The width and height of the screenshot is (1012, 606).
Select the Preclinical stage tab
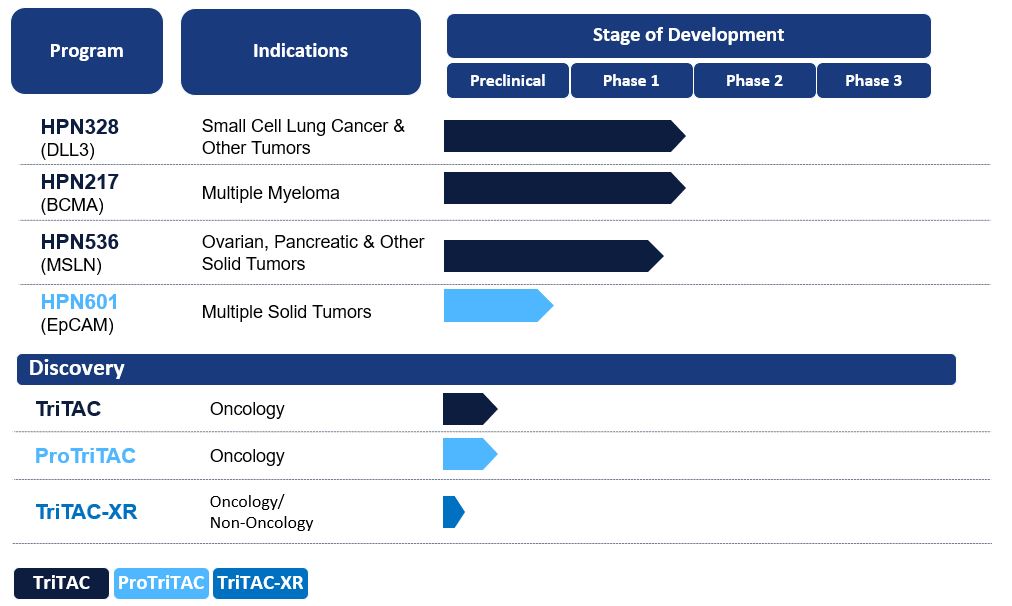(x=508, y=81)
